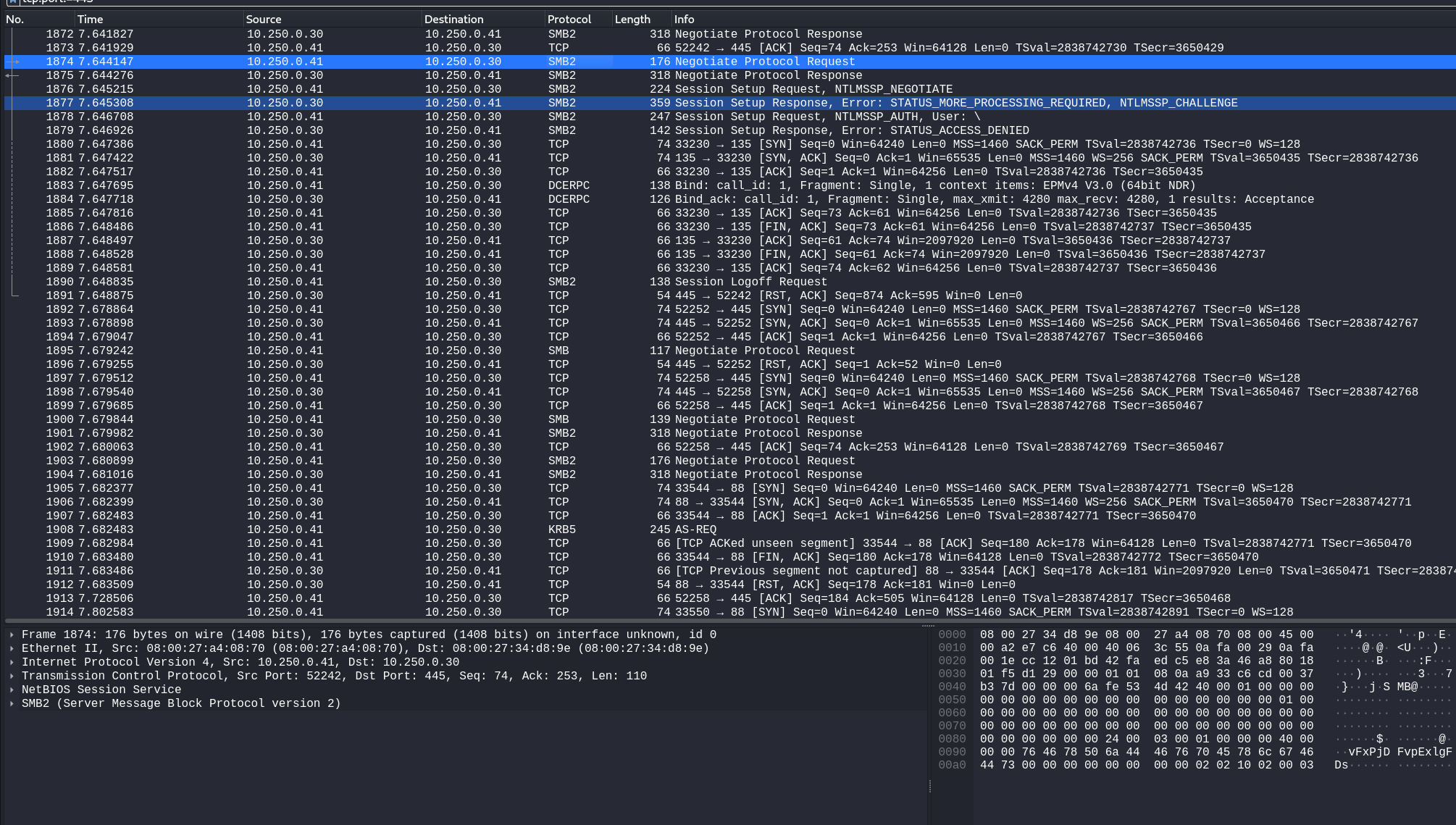Select packet 1877 NTLMSSP_CHALLENGE row
This screenshot has width=1456, height=825.
point(729,103)
